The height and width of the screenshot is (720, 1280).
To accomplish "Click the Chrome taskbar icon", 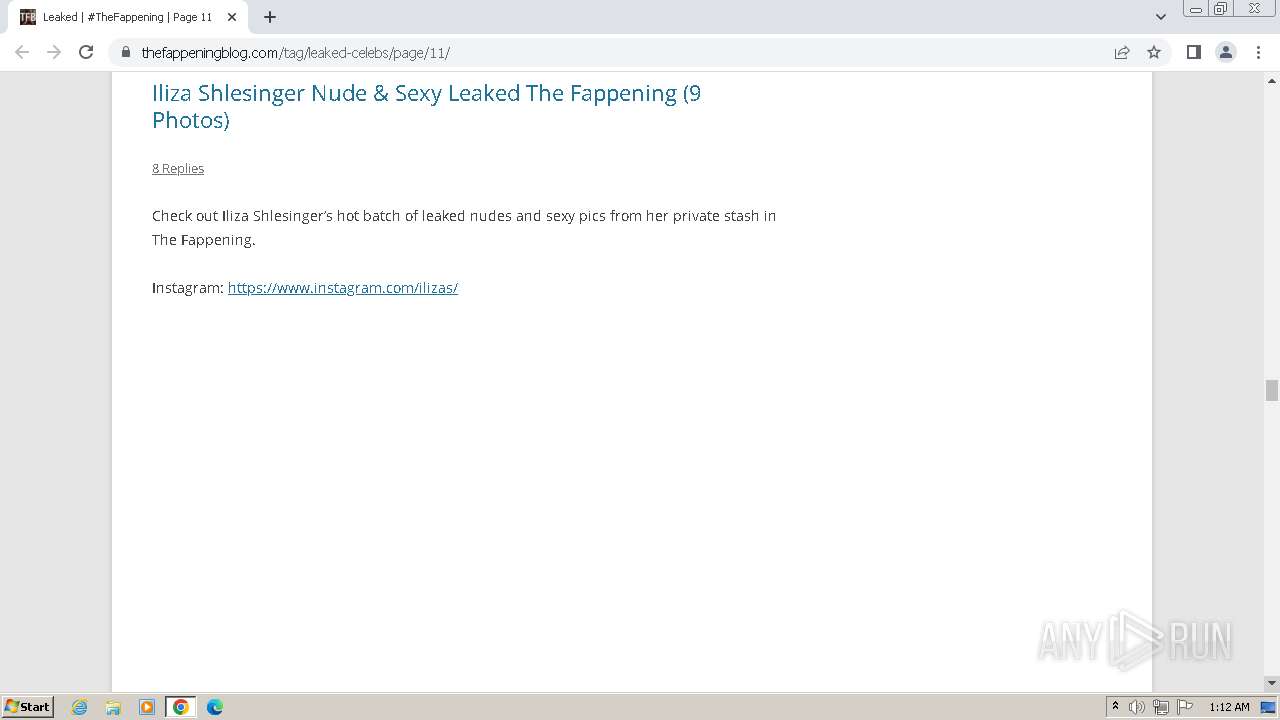I will pyautogui.click(x=181, y=707).
